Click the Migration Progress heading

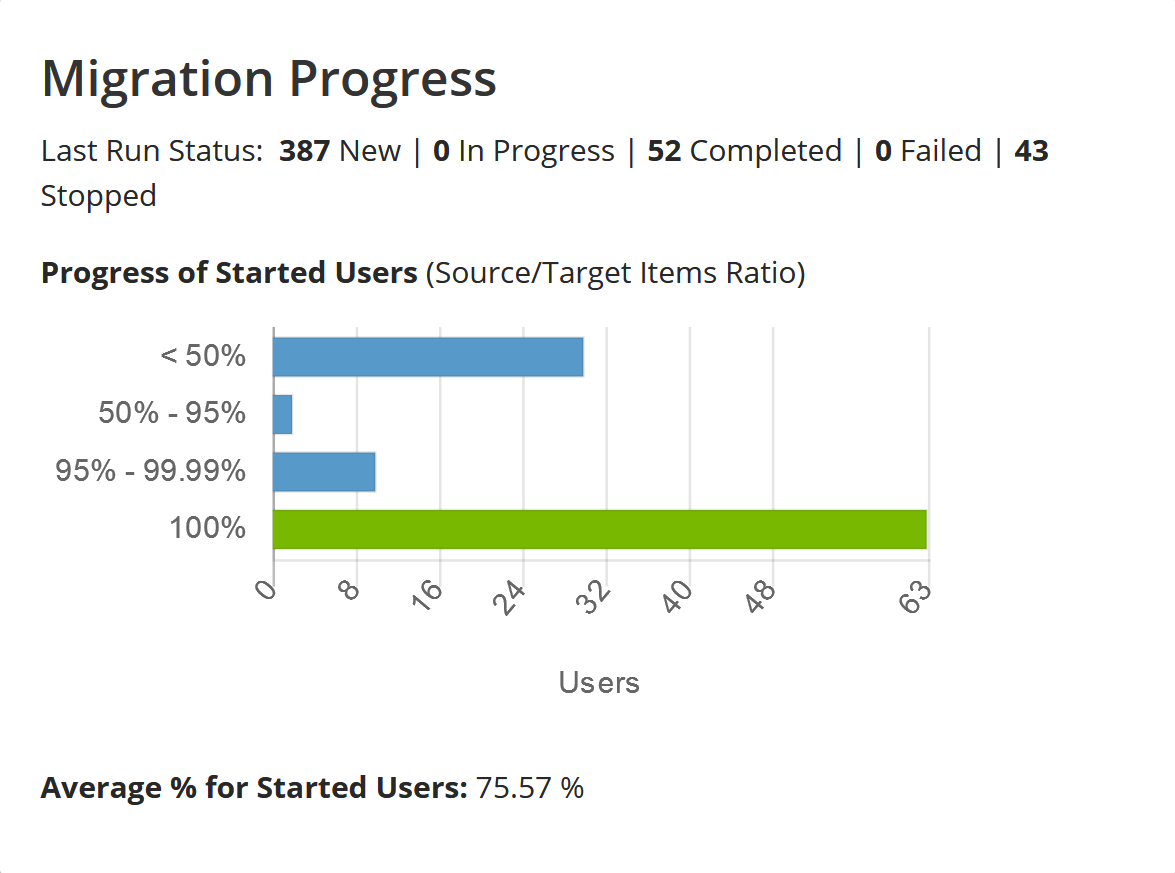269,79
